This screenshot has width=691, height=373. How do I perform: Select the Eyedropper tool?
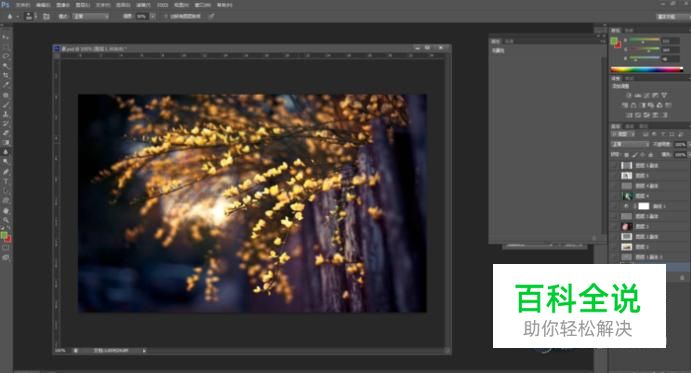(x=6, y=85)
